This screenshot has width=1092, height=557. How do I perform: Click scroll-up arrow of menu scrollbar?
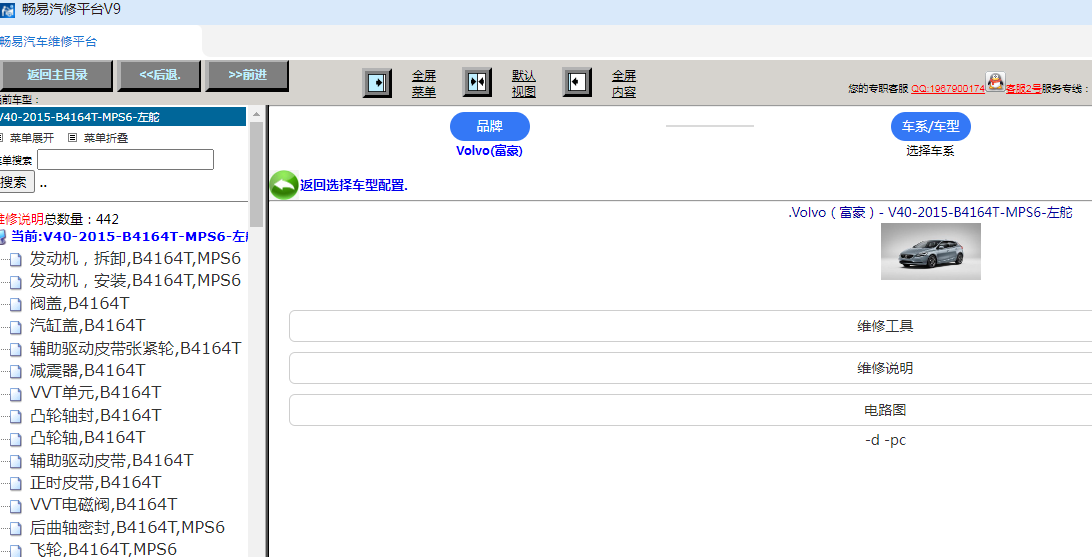coord(256,114)
